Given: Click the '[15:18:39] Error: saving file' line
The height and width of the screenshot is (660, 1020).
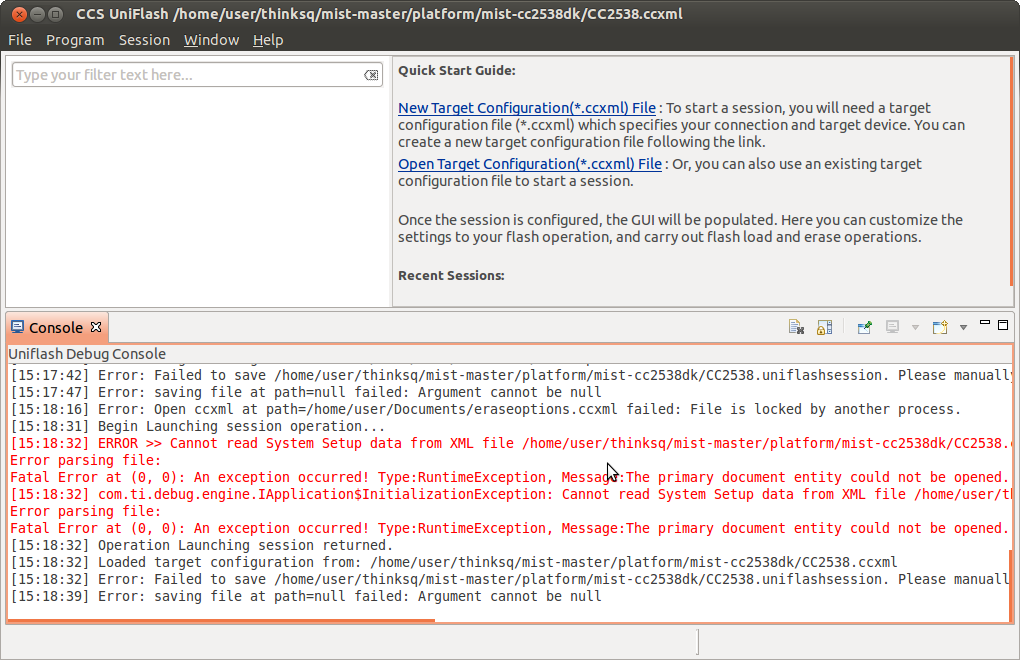Looking at the screenshot, I should tap(306, 596).
